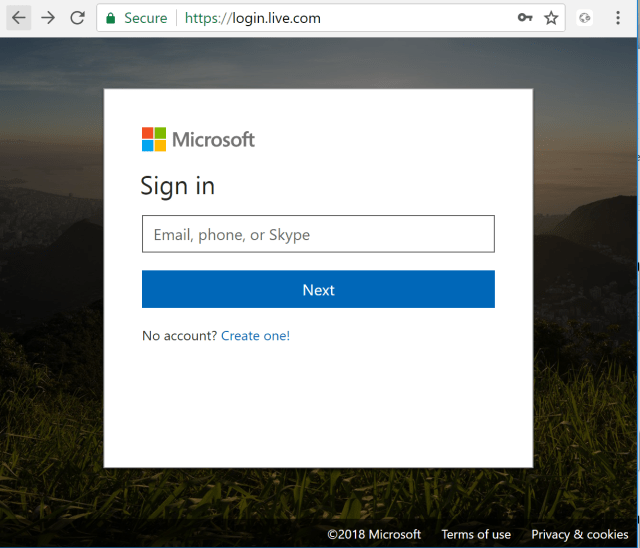The width and height of the screenshot is (640, 548).
Task: Open saved passwords via the key icon
Action: coord(525,18)
